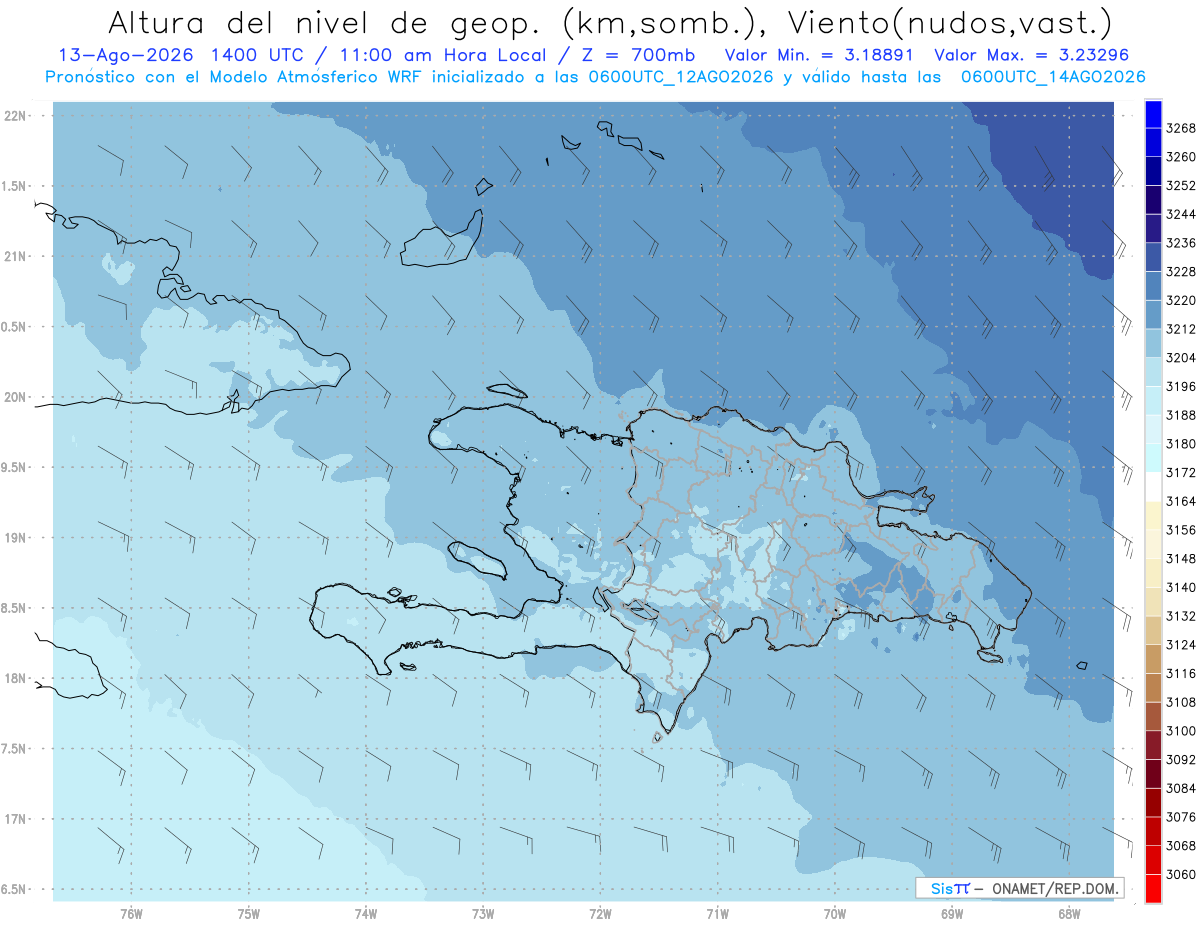Click the '19N' latitude label
The image size is (1200, 927).
pyautogui.click(x=15, y=537)
